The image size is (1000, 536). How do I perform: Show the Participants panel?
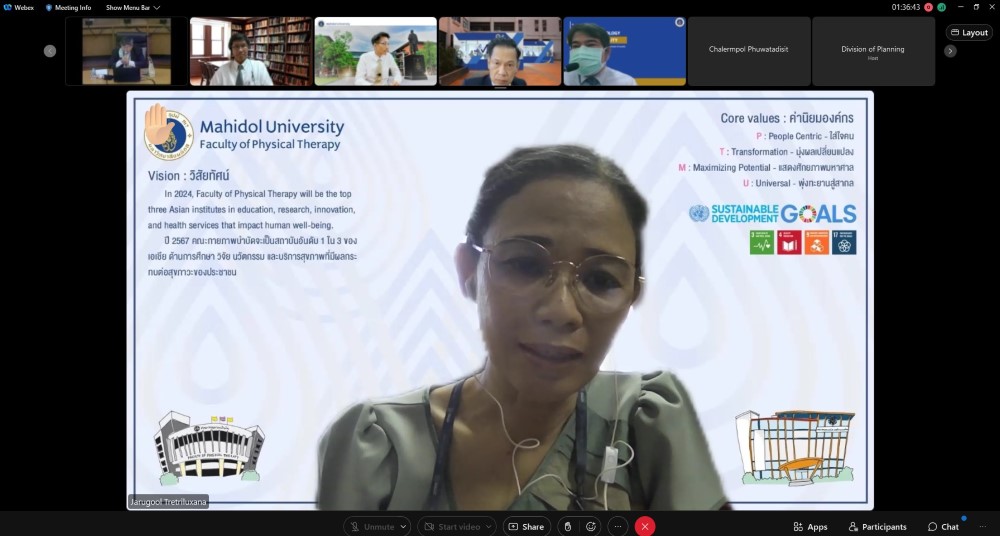[877, 526]
